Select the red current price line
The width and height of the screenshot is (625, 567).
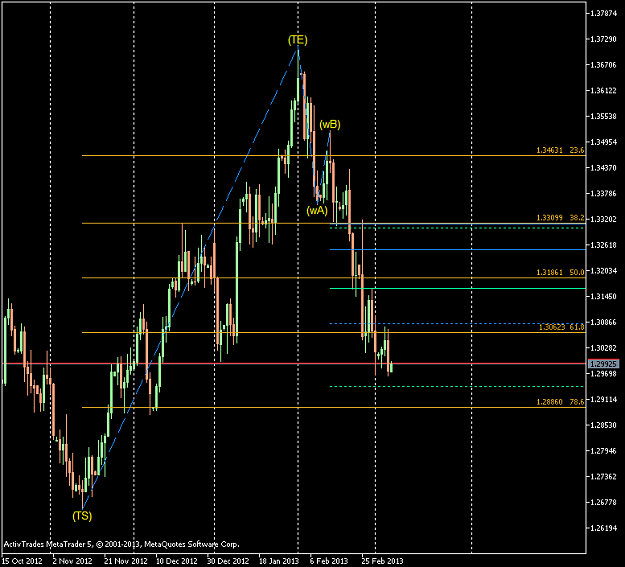(294, 363)
